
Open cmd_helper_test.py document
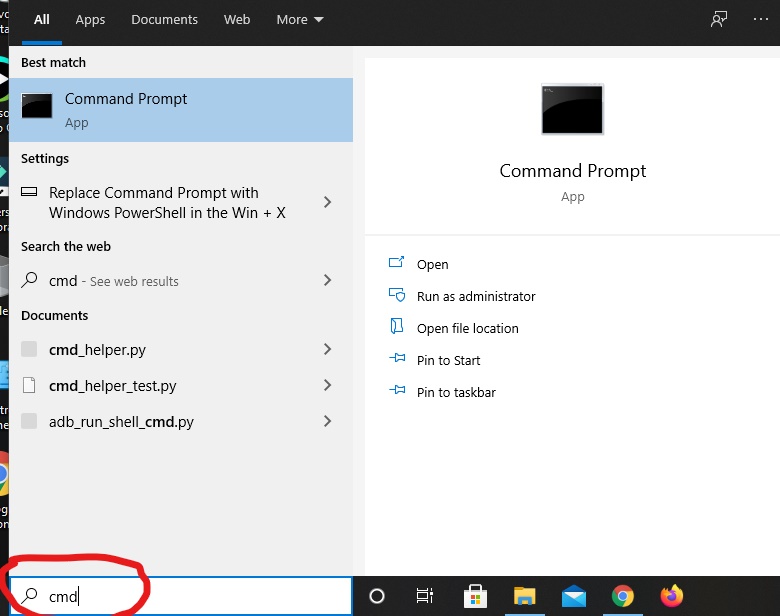(x=181, y=386)
